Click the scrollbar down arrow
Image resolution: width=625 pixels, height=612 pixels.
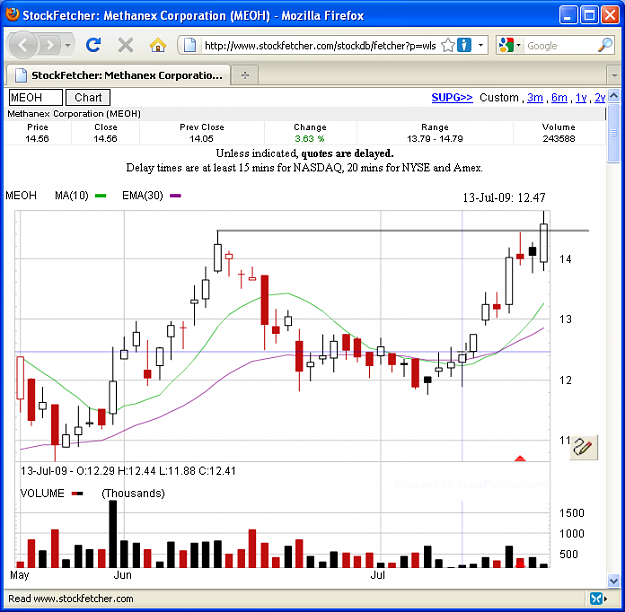[614, 581]
